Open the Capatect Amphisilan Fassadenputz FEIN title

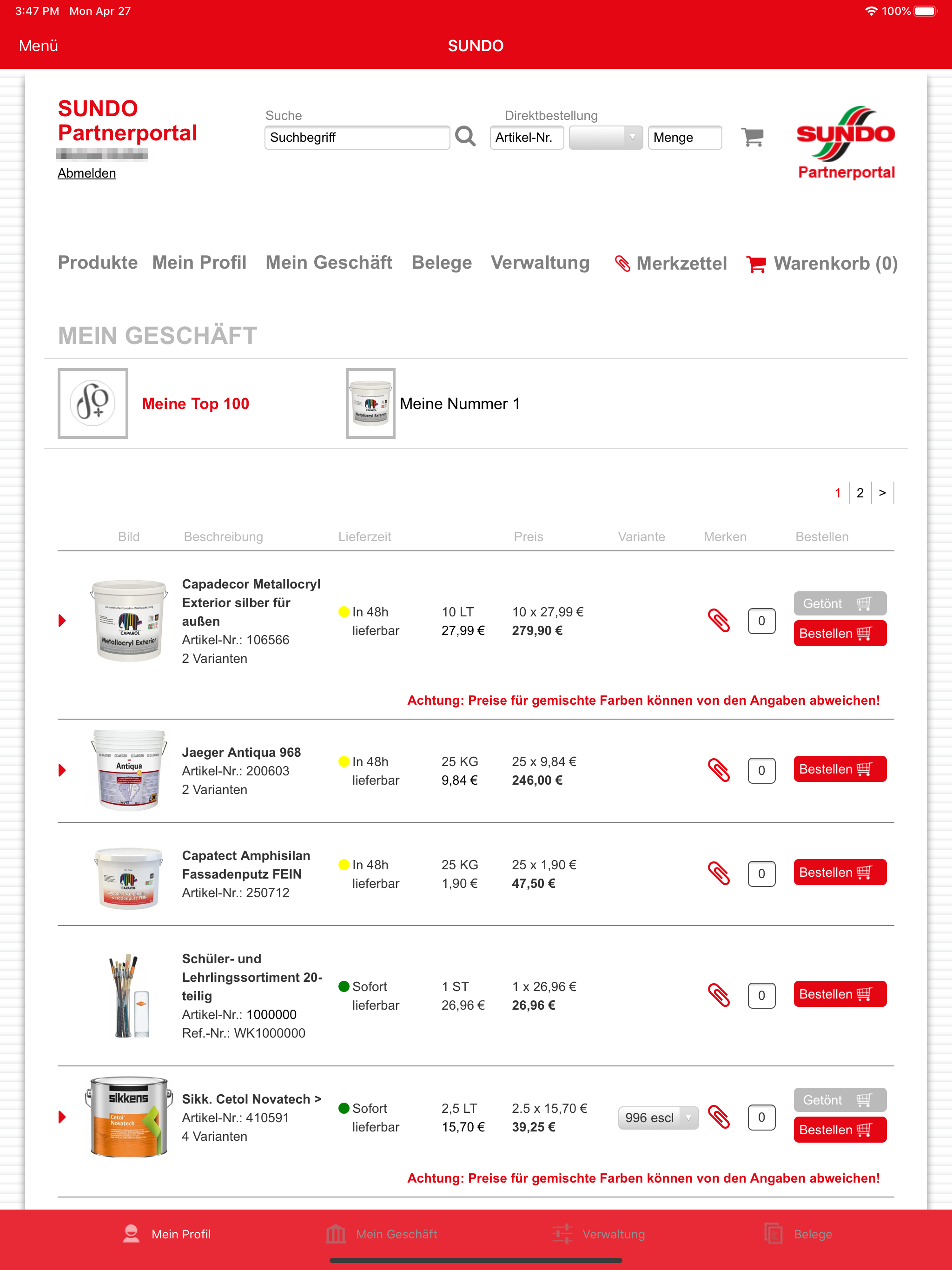click(246, 865)
